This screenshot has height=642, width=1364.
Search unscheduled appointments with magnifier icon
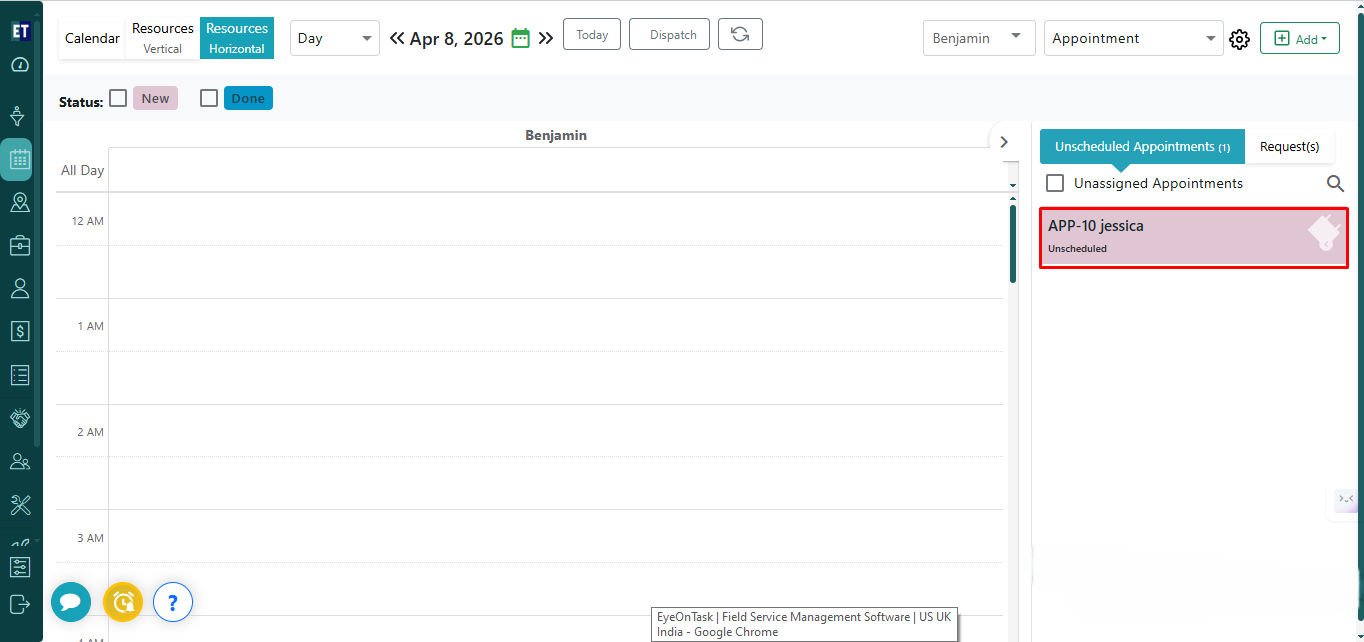[1335, 183]
